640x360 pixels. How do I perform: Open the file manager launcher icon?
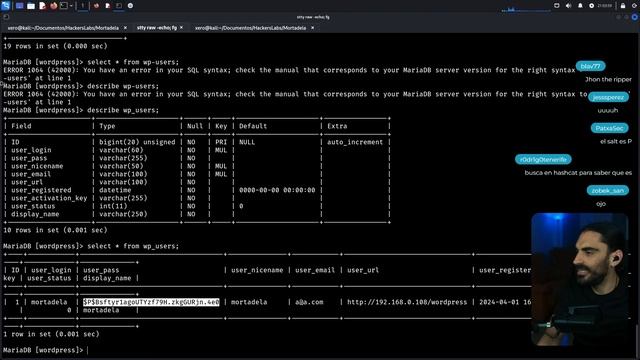[31, 6]
